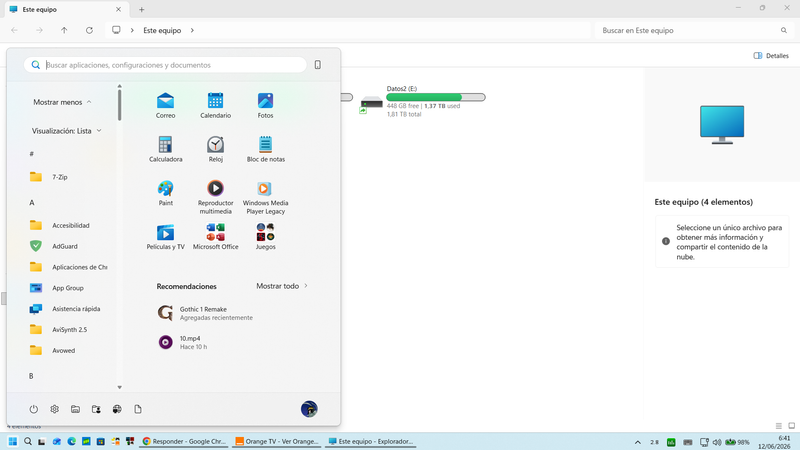Select the Este equipo Explorer tab

click(x=65, y=9)
